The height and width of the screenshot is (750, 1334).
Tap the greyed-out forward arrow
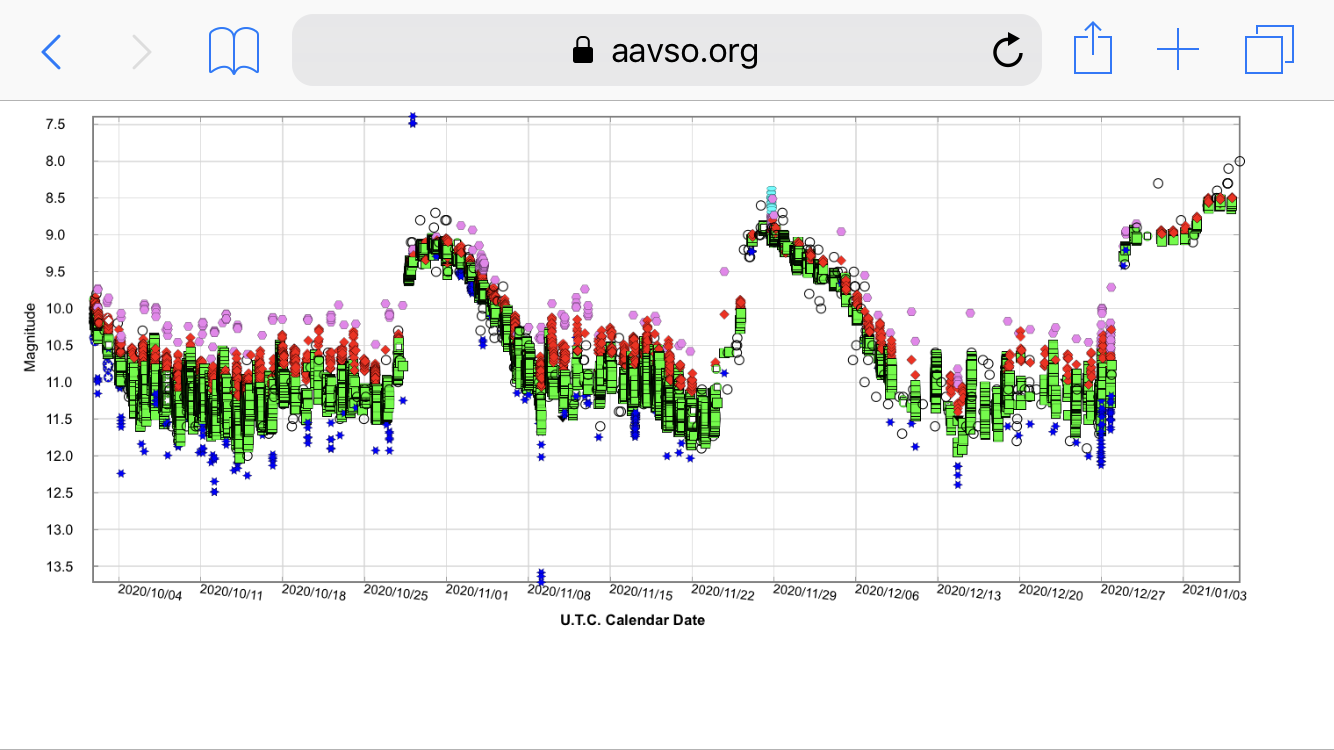(x=142, y=50)
